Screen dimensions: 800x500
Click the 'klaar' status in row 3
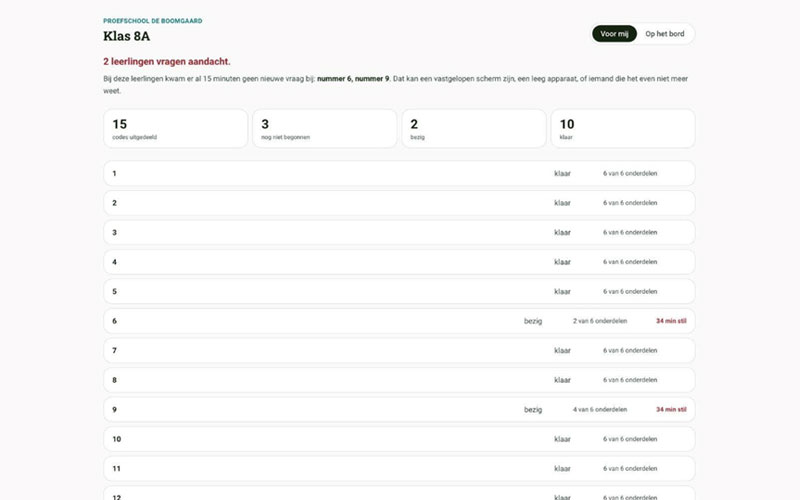click(x=562, y=233)
